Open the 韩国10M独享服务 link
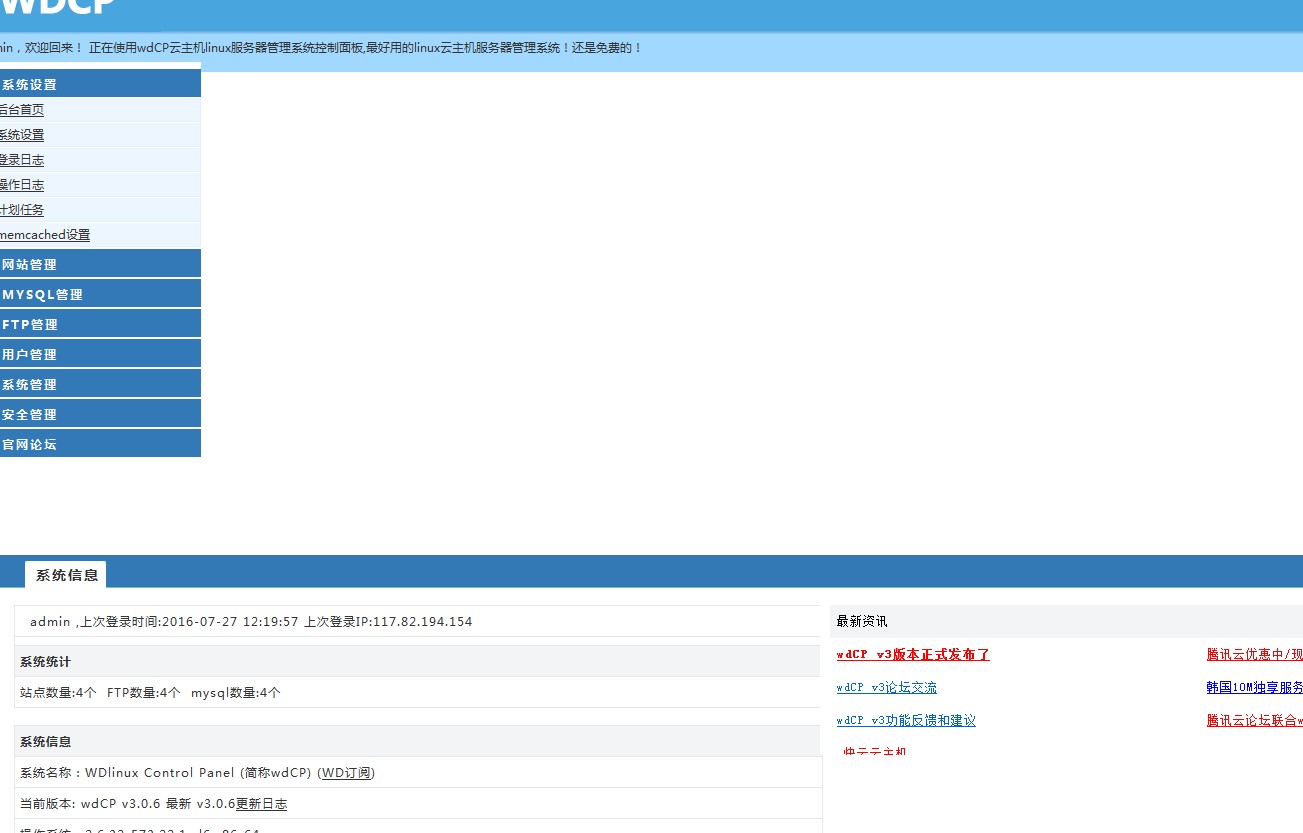 pos(1254,688)
